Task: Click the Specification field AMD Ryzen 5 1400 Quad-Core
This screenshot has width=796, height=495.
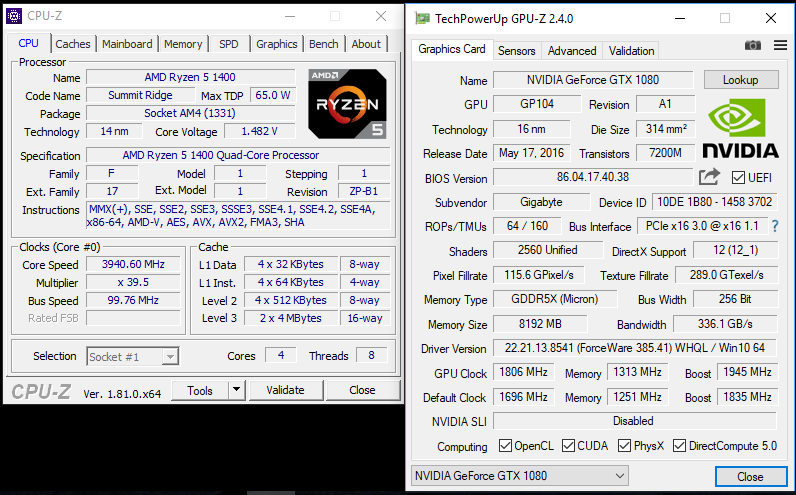Action: tap(238, 155)
